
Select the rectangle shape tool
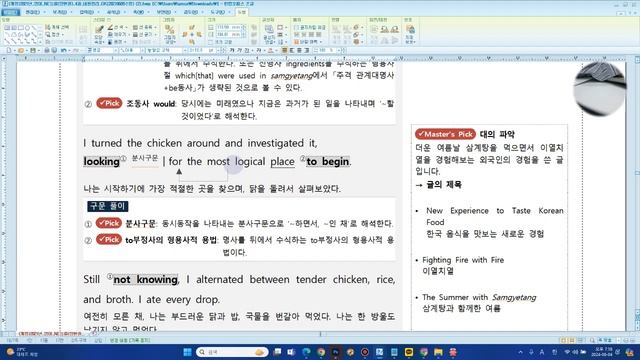click(20, 28)
